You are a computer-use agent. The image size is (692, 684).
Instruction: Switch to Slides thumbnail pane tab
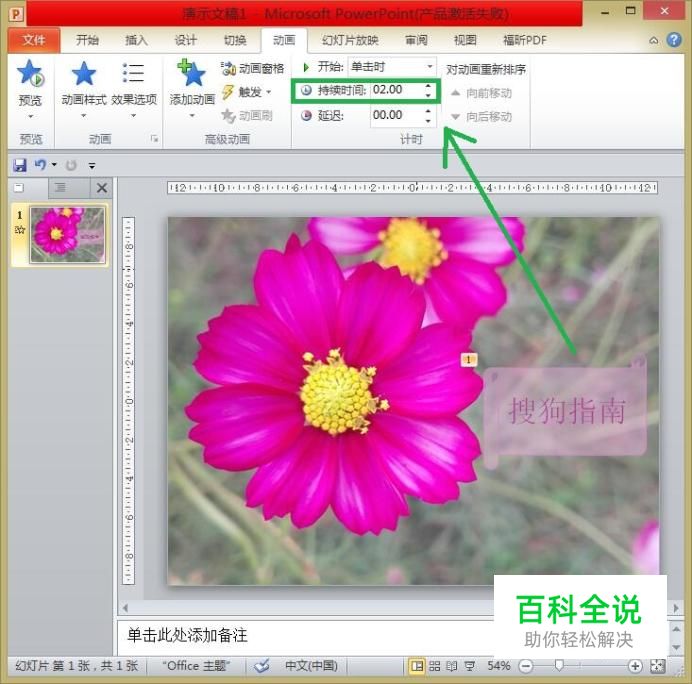coord(19,188)
